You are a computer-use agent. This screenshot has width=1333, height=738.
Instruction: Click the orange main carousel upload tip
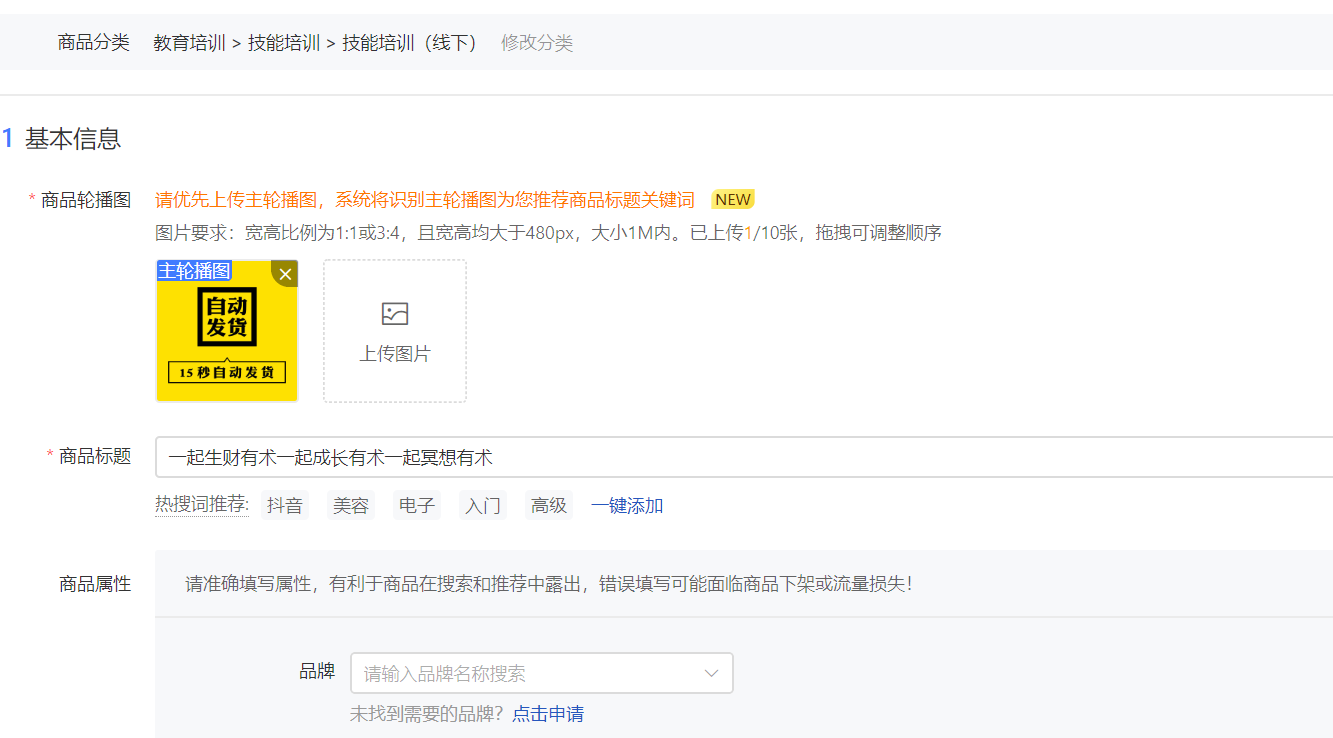tap(425, 200)
